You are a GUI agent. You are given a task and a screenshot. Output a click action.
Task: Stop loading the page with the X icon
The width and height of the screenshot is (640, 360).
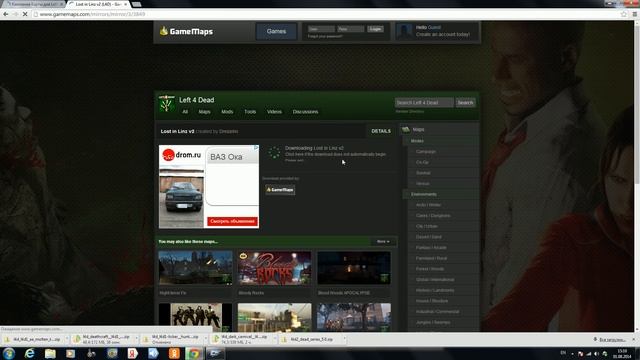point(25,14)
